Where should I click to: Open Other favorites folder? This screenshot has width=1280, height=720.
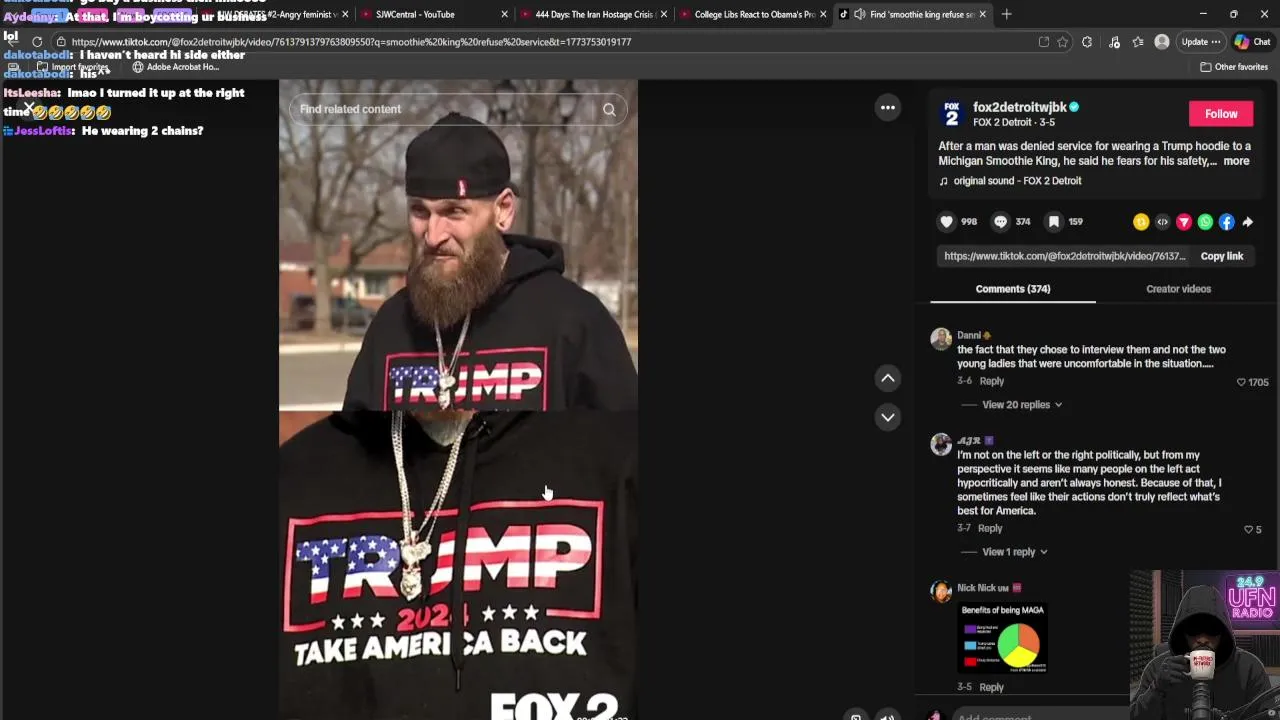click(1234, 67)
